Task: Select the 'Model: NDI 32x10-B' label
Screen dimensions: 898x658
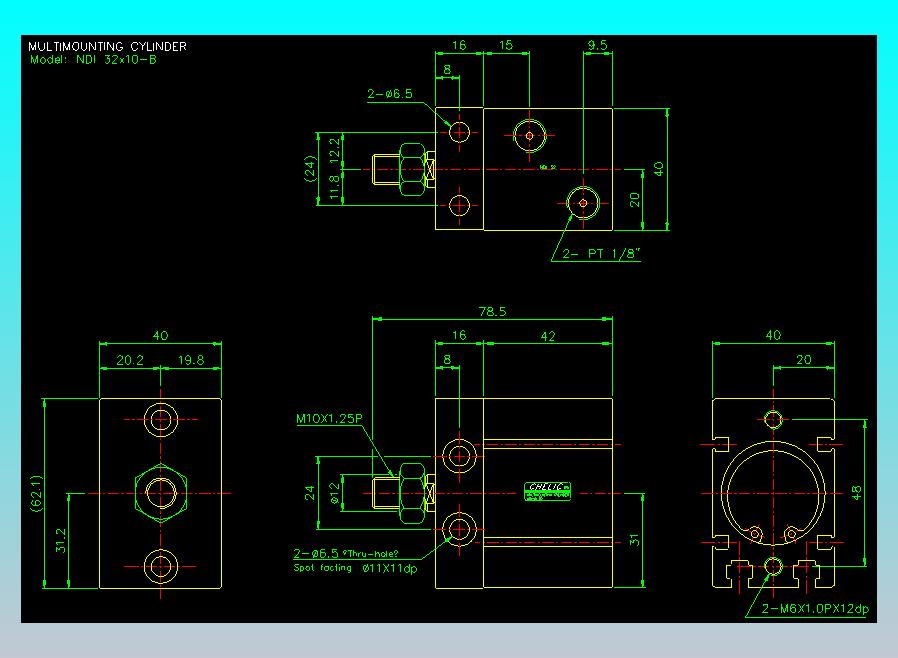Action: 93,60
